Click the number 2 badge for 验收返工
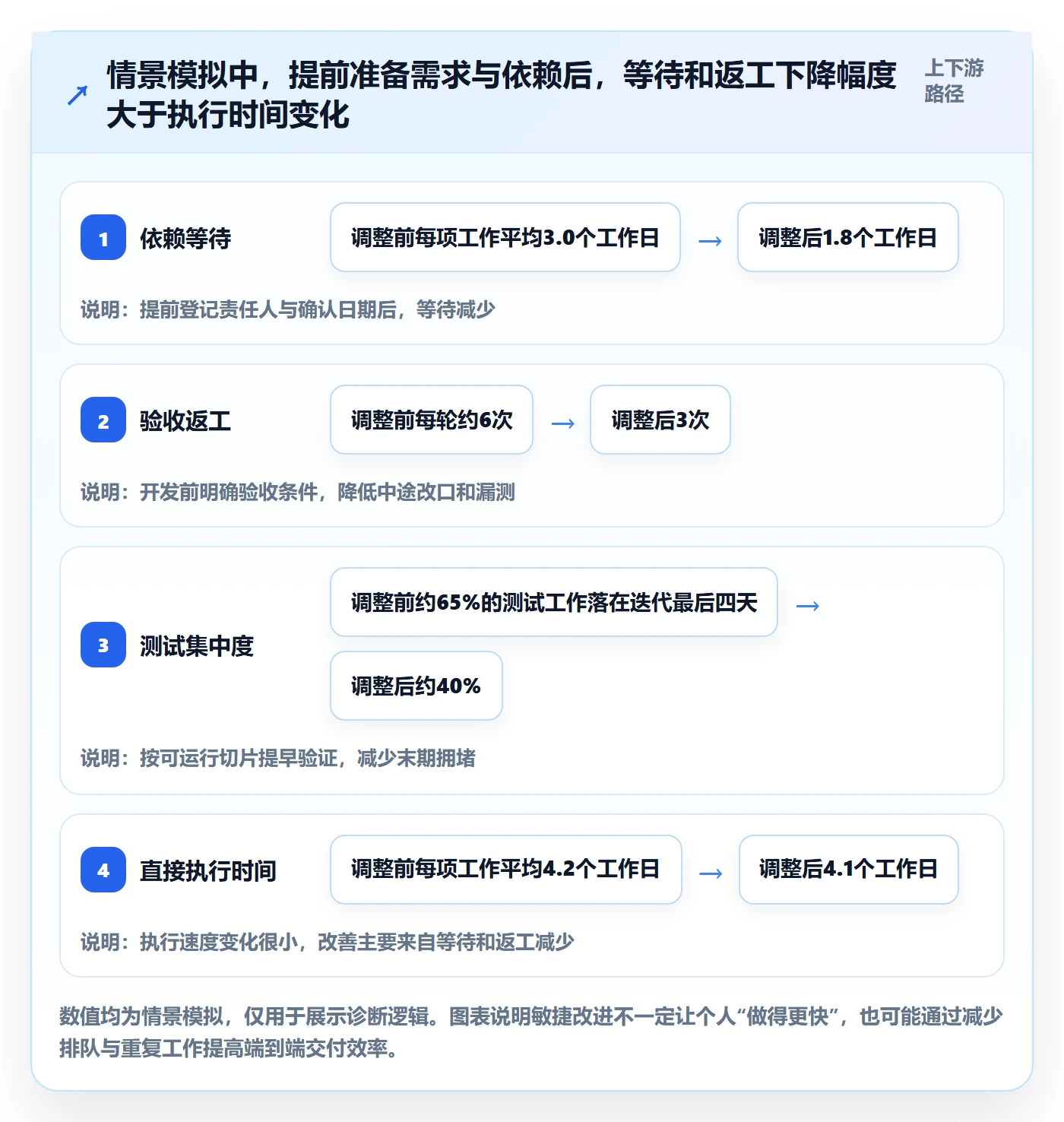 point(103,420)
